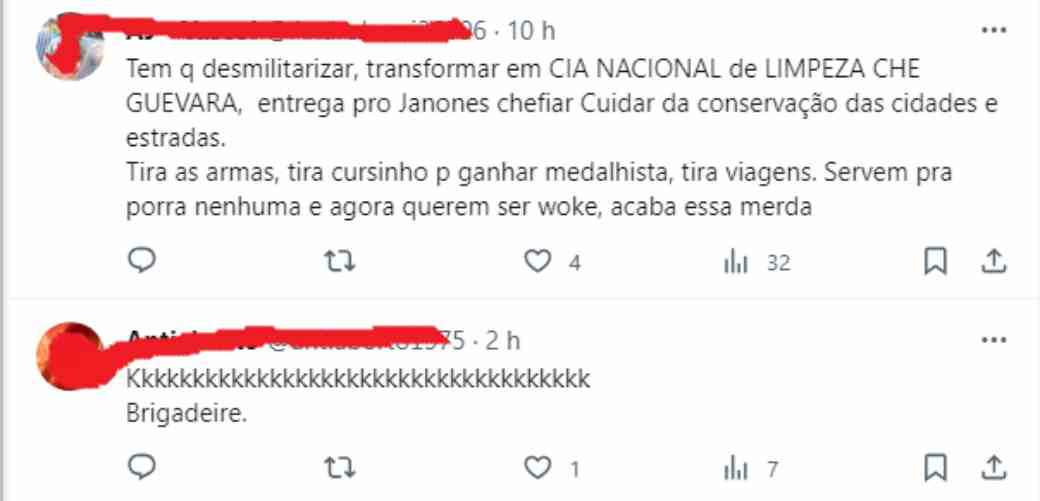Open the first tweet author's avatar

[x=69, y=46]
